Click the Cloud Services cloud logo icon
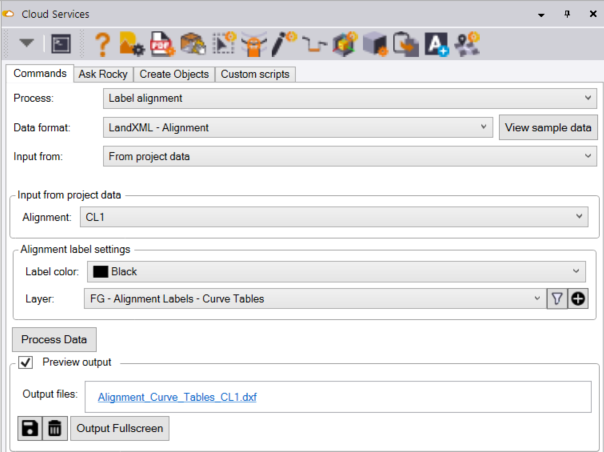This screenshot has width=604, height=452. [x=8, y=14]
